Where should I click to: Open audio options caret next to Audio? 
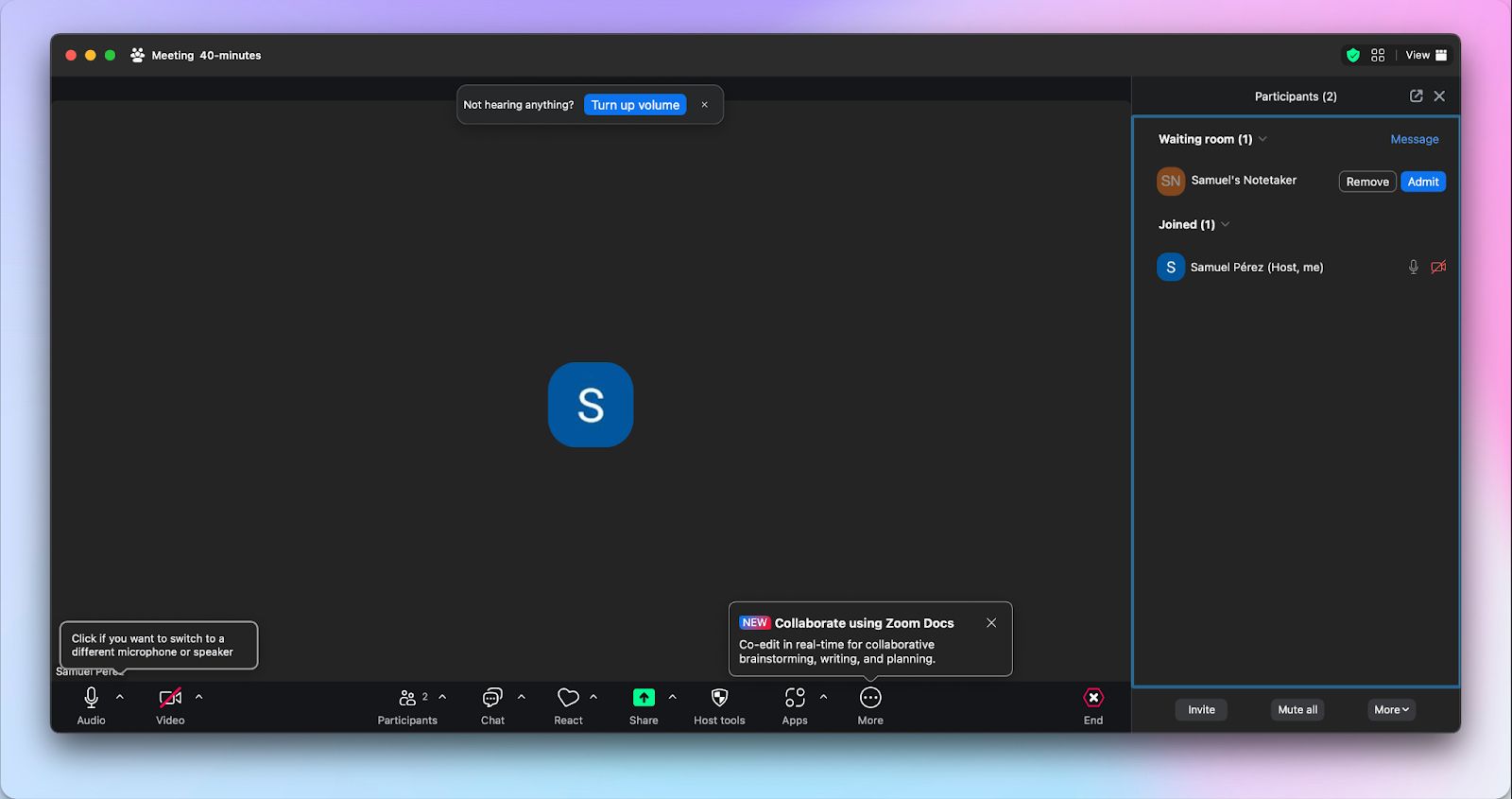(x=120, y=697)
